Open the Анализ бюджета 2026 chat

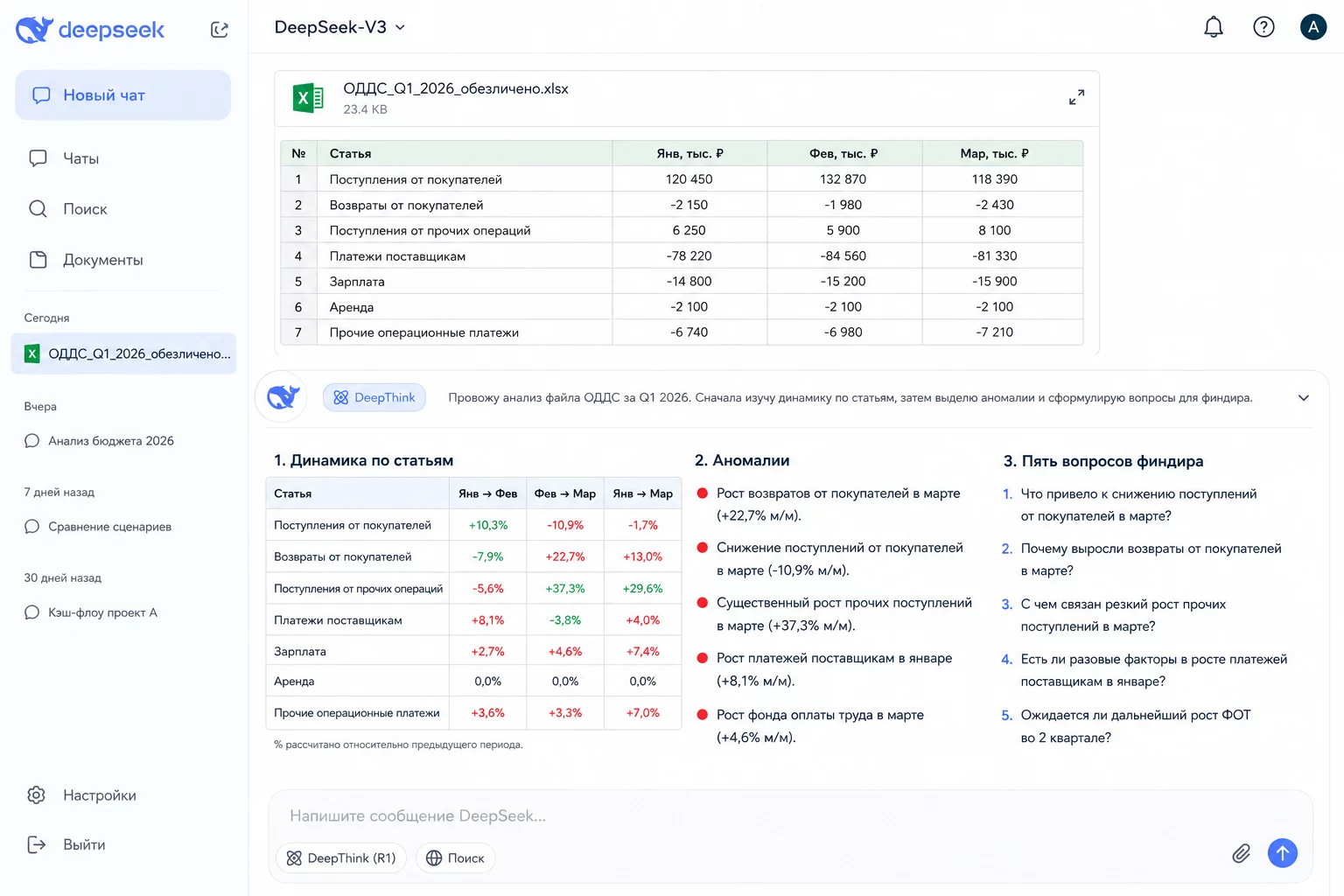click(111, 441)
